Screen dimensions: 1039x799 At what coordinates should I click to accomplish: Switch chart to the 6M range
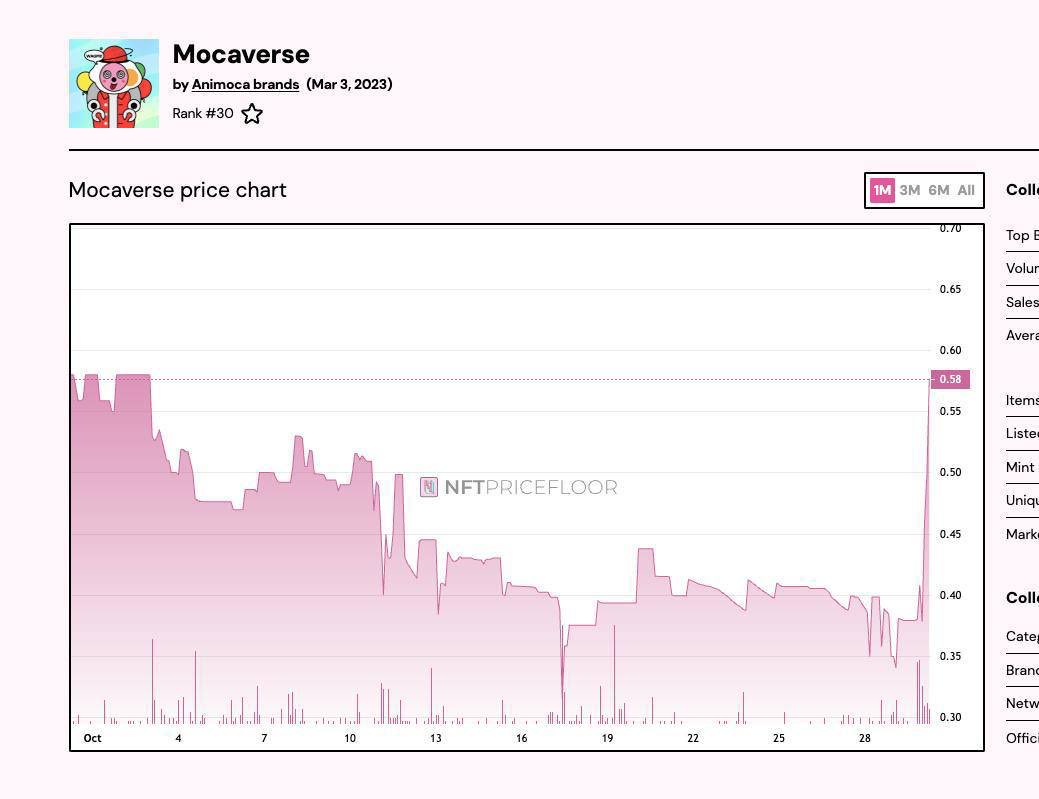pos(939,190)
